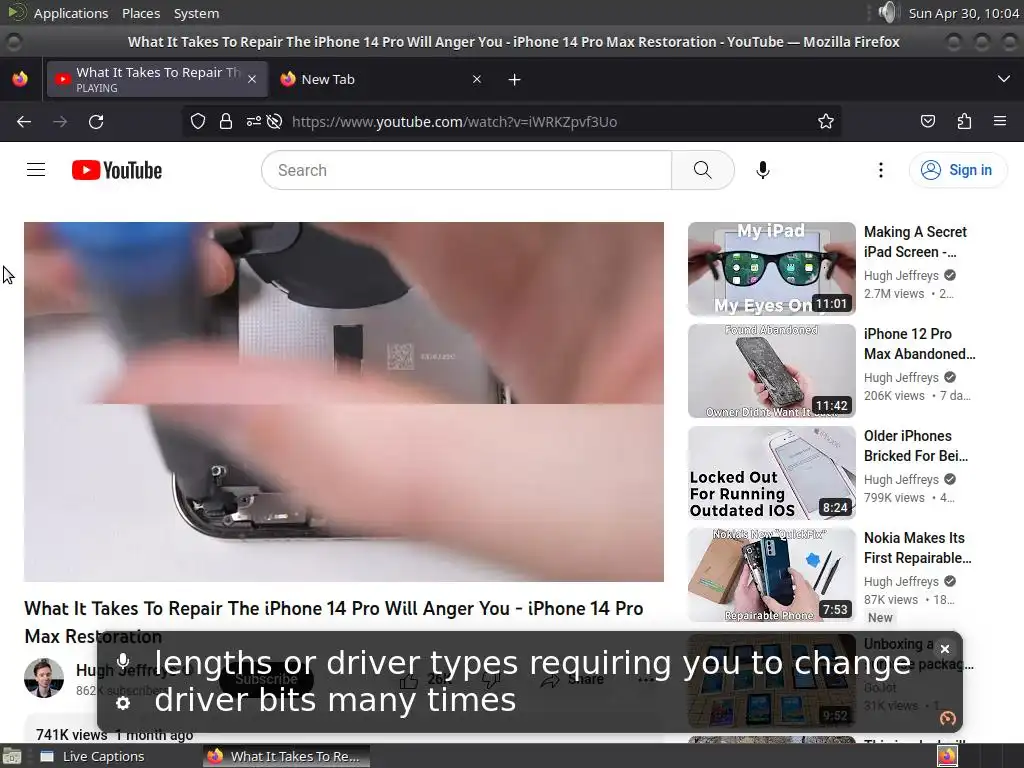
Task: Open YouTube settings three-dot menu
Action: [x=881, y=170]
